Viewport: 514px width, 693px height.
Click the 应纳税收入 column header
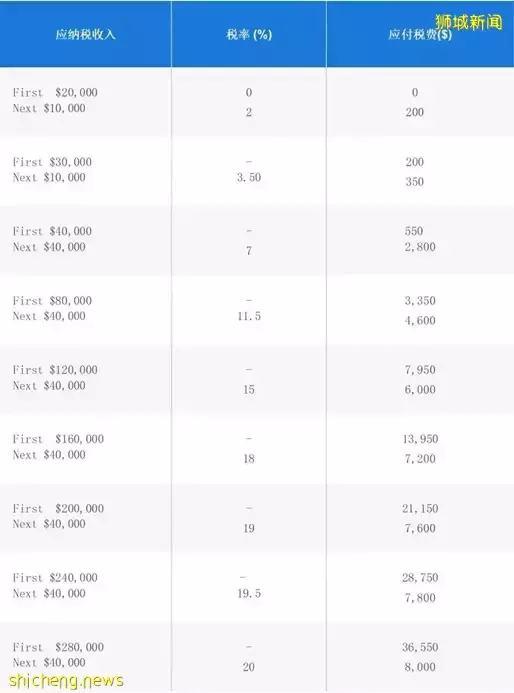tap(85, 34)
